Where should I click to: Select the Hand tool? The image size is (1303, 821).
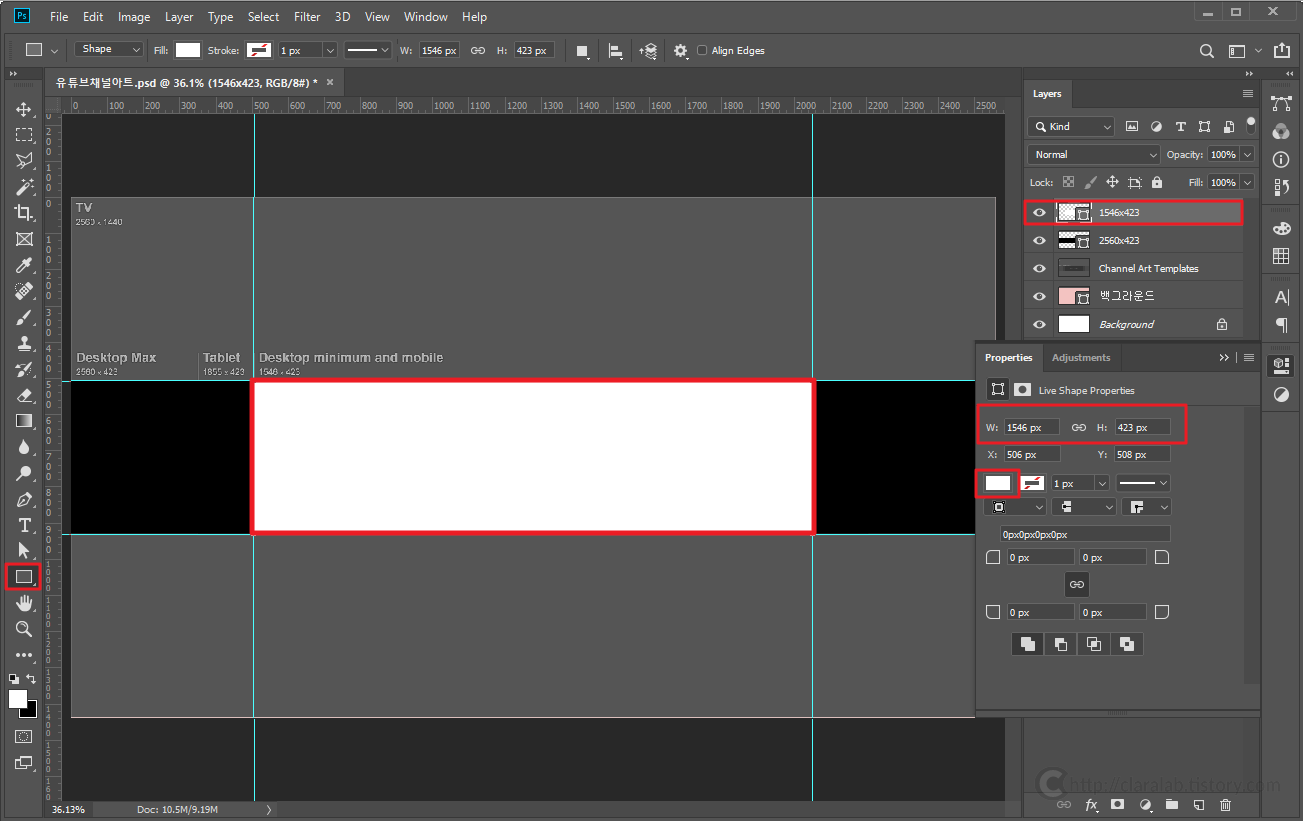click(x=24, y=602)
